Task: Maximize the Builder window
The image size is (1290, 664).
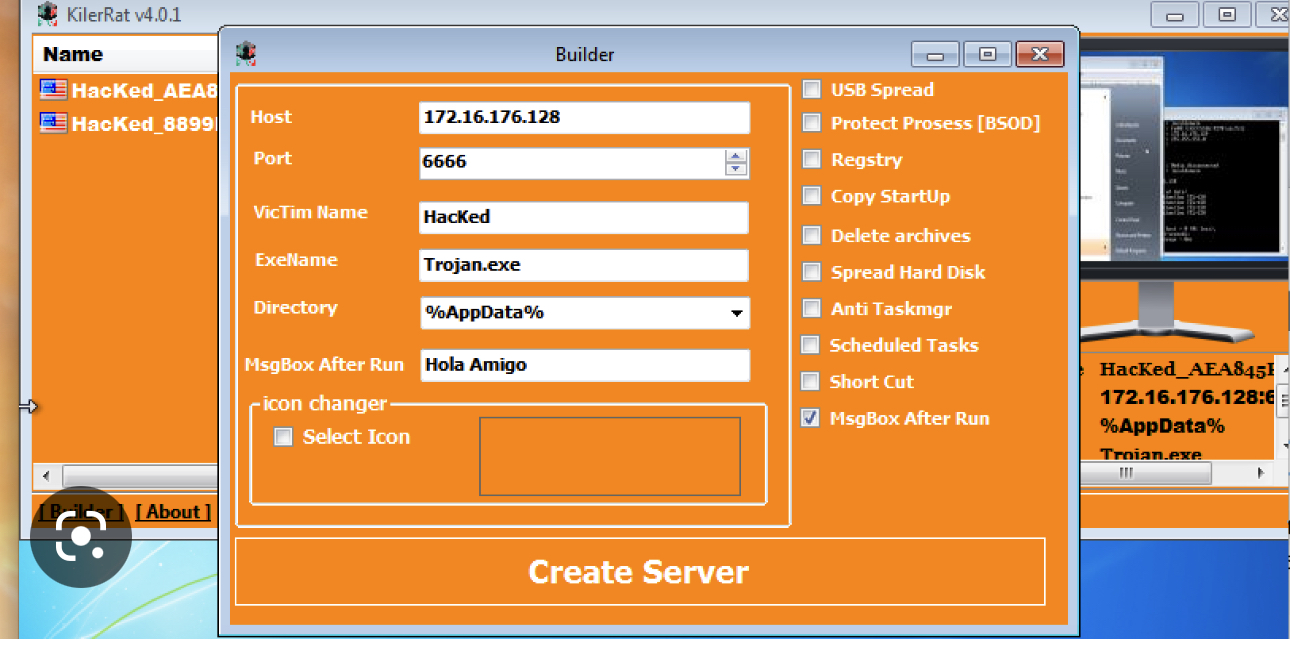Action: 987,54
